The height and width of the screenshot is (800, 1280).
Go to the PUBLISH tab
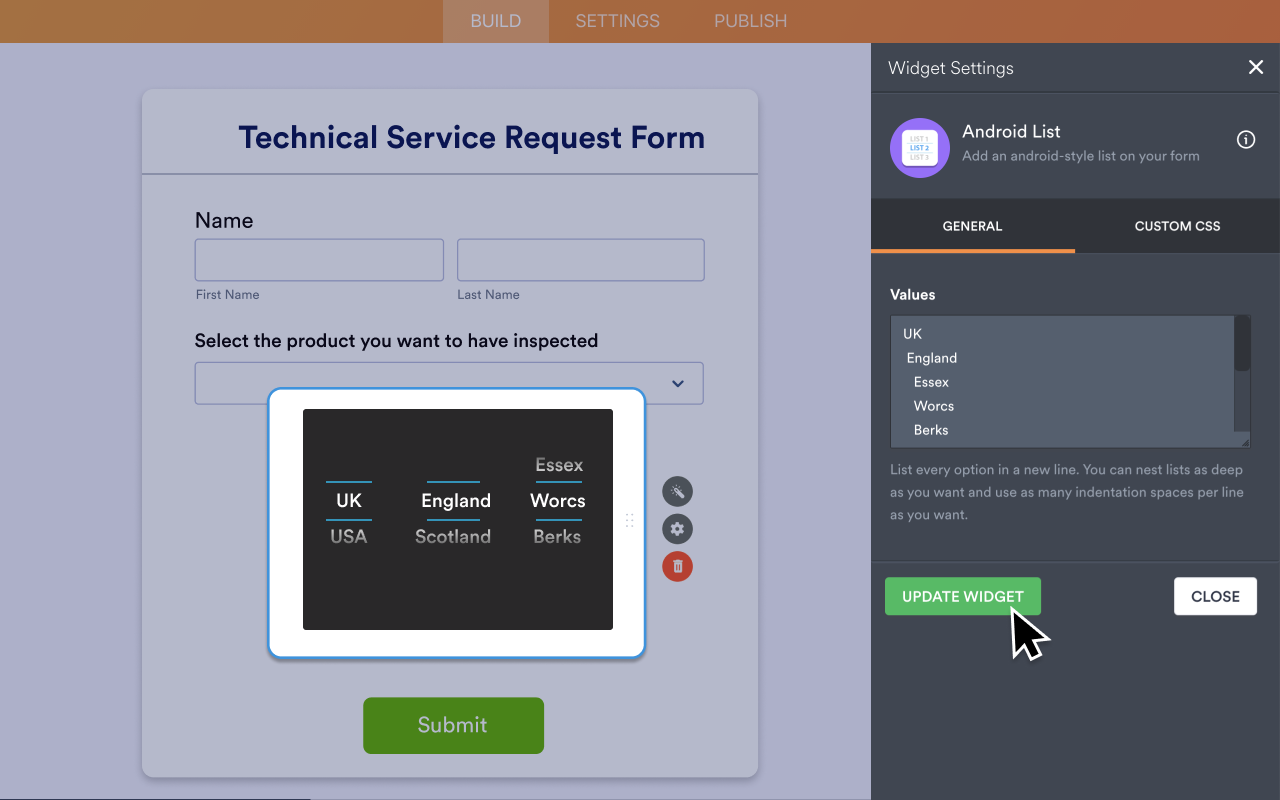750,21
